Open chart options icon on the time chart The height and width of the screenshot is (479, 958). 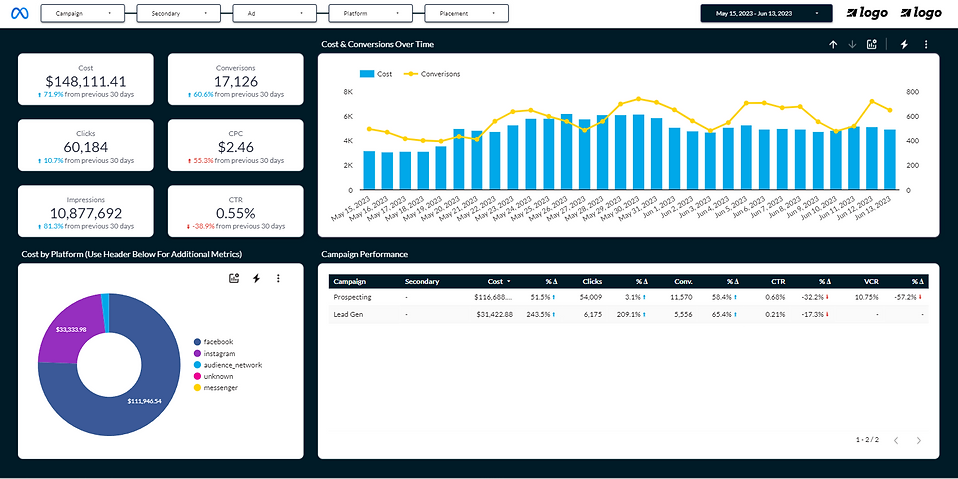click(873, 45)
